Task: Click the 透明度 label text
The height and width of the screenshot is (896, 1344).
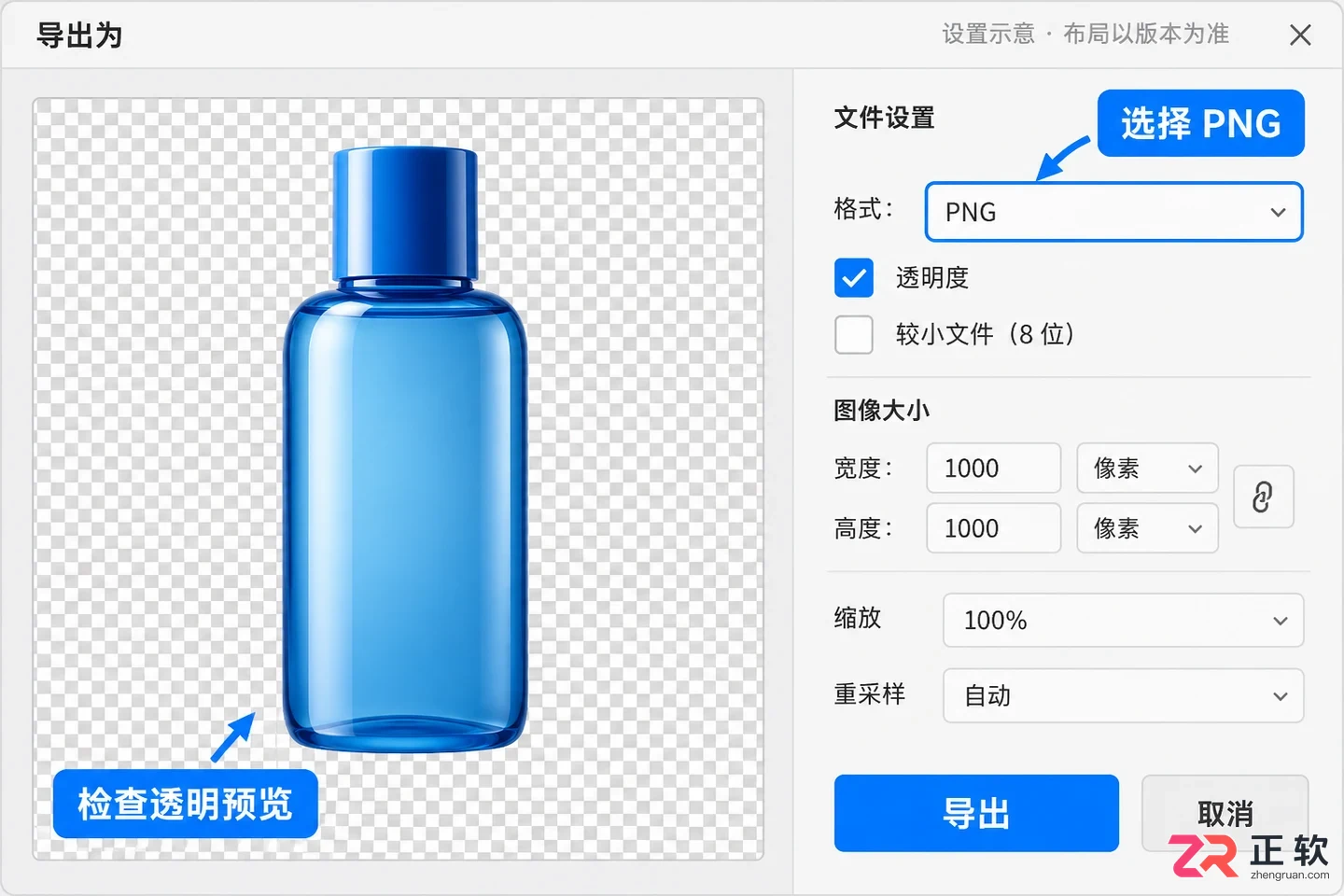Action: click(932, 278)
